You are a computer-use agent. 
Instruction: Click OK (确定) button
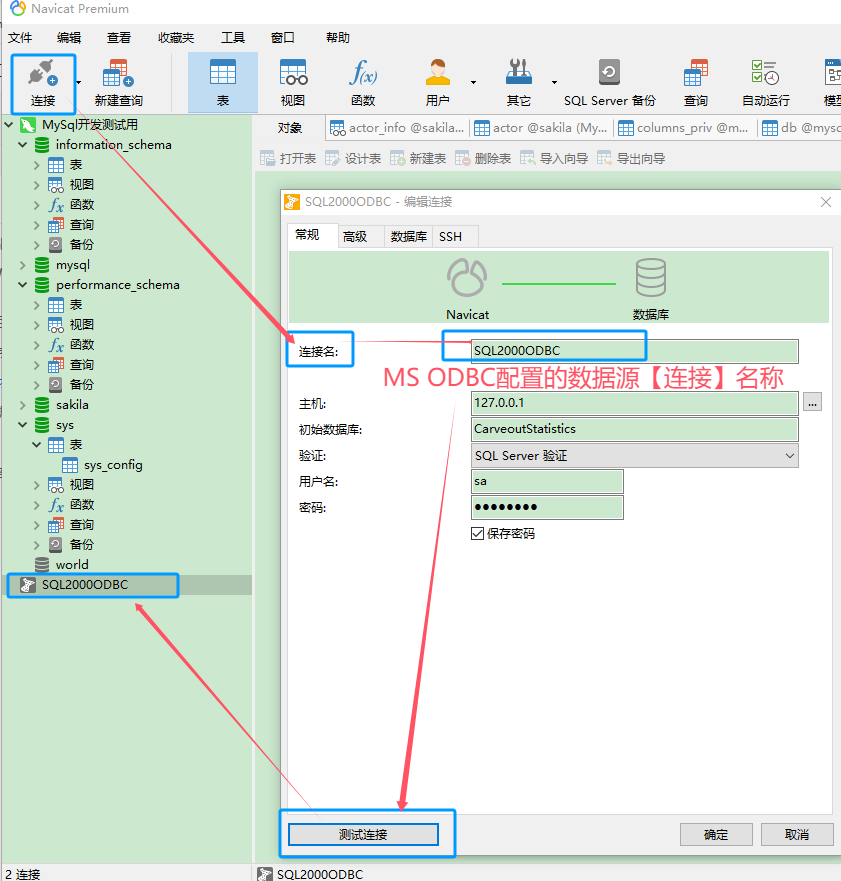pos(716,834)
